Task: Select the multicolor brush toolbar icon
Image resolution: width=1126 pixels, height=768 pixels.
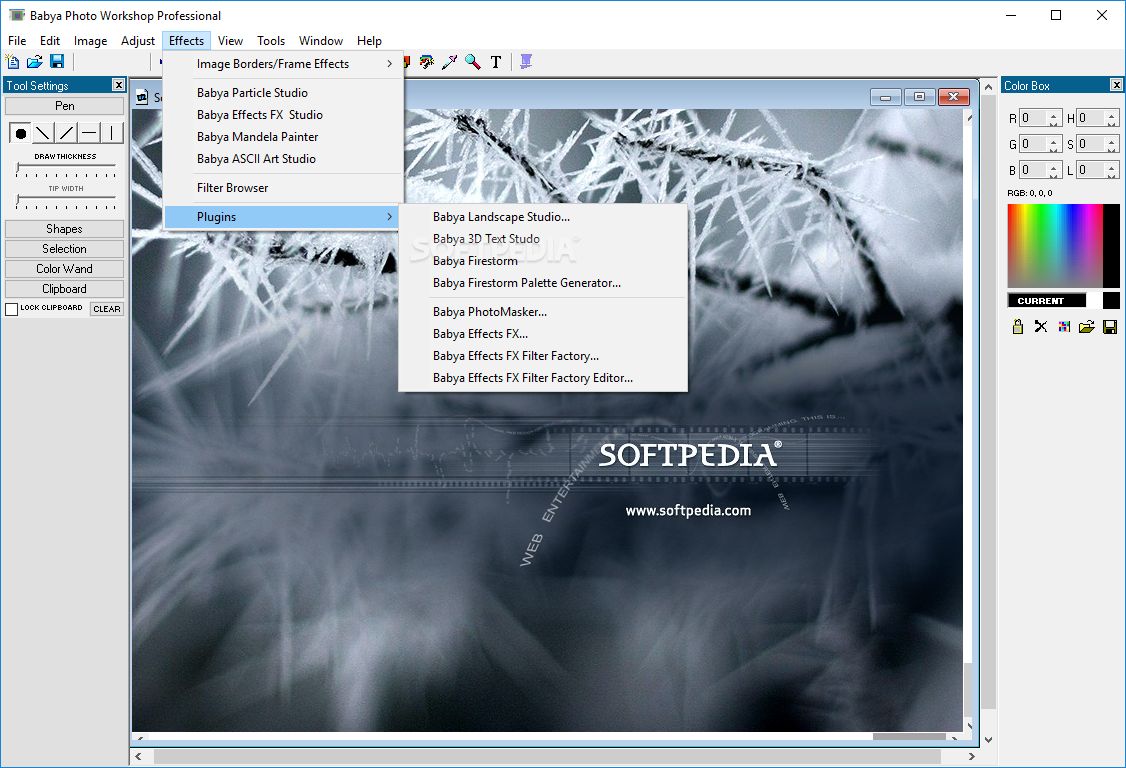Action: [x=427, y=62]
